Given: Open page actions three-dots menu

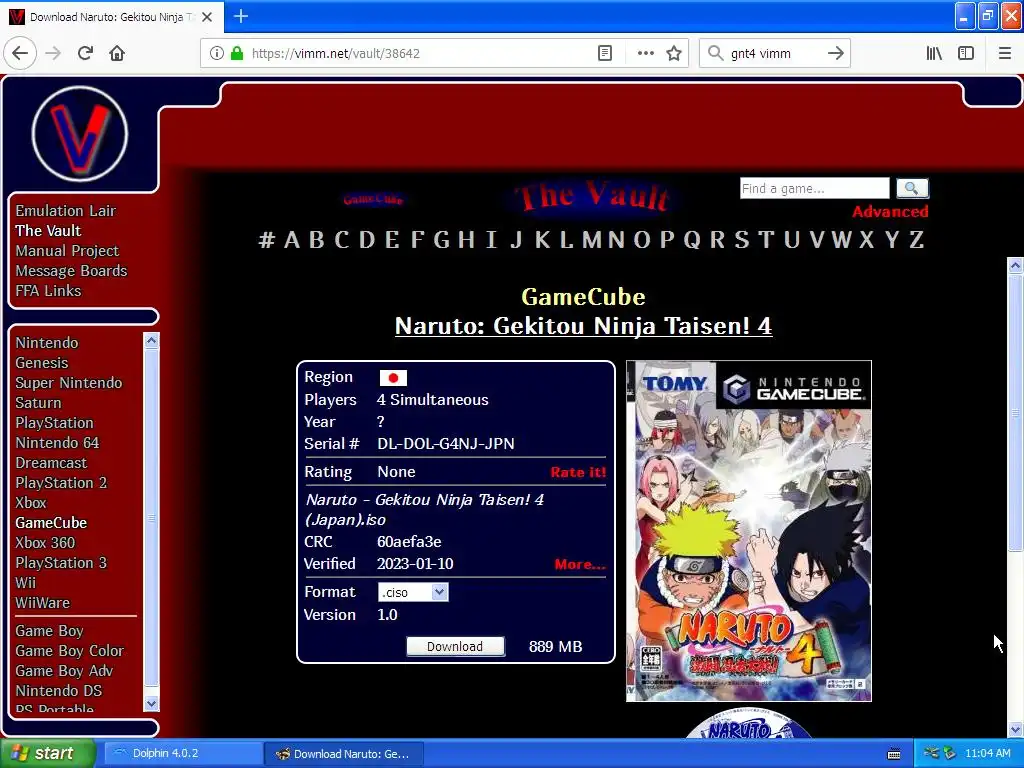Looking at the screenshot, I should 645,54.
